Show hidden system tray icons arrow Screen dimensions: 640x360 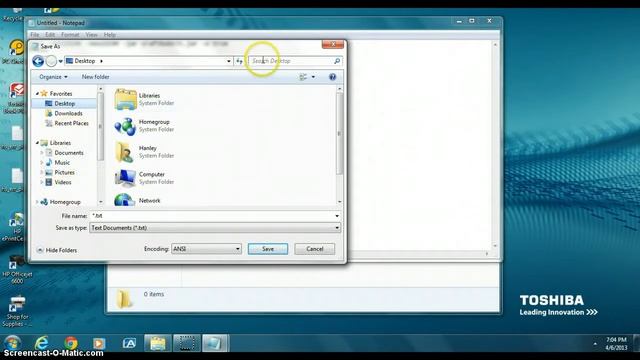(595, 344)
